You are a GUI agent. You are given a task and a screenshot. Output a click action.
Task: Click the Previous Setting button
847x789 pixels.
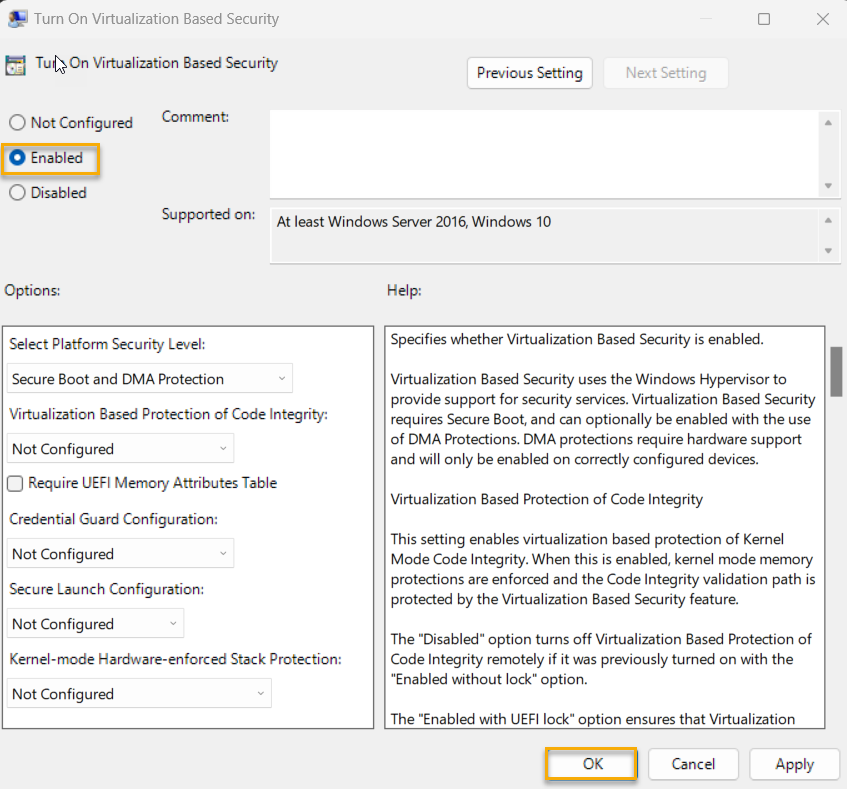point(529,72)
